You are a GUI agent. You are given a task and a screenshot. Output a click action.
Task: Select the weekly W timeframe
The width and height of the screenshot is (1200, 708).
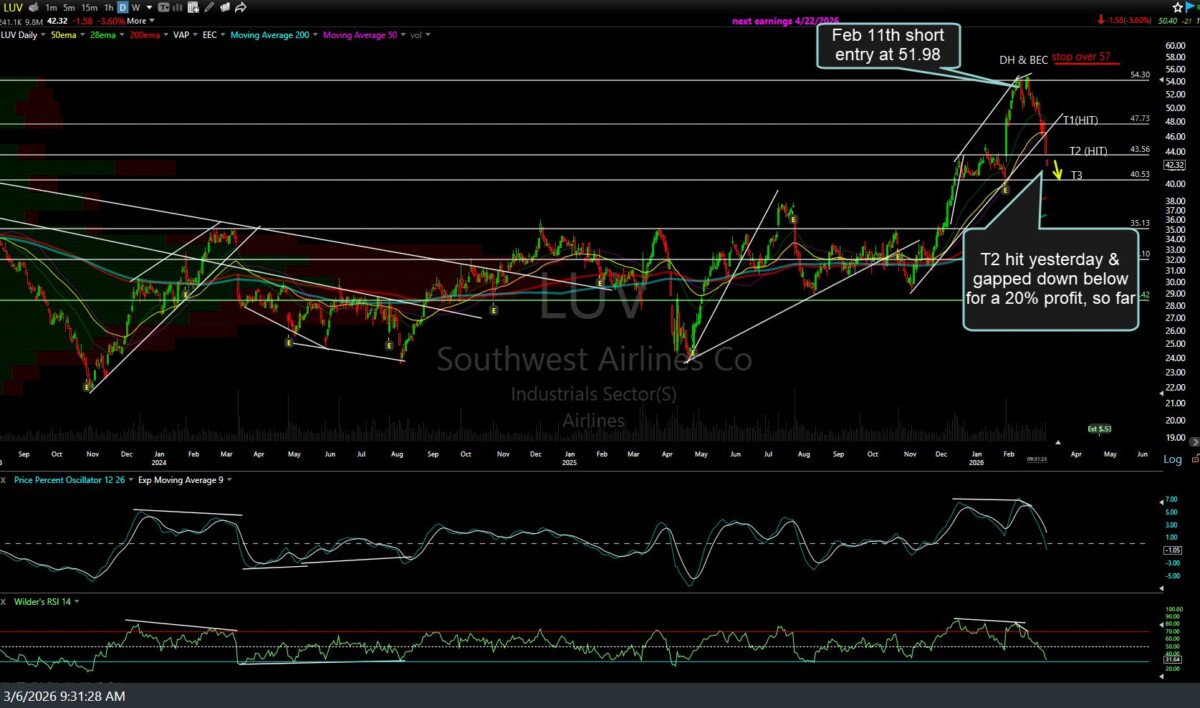[x=135, y=7]
